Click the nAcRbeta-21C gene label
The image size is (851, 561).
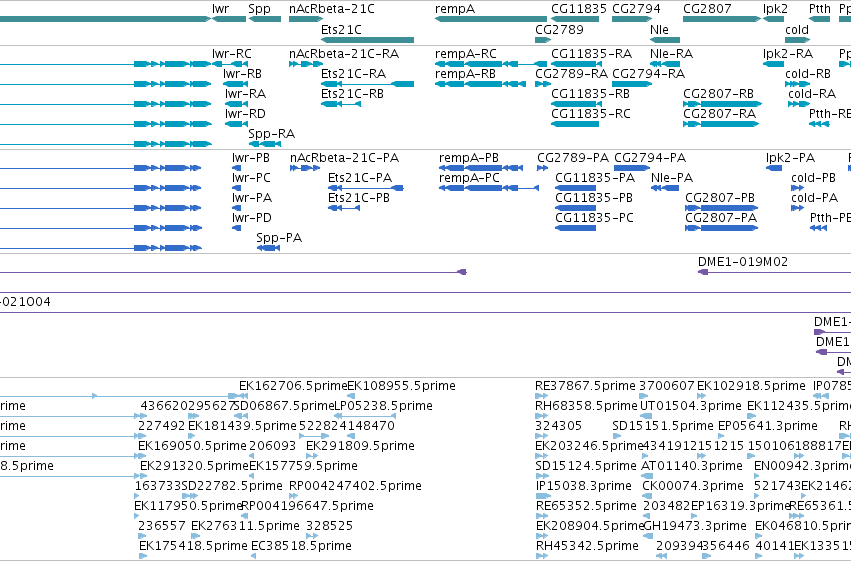(332, 9)
